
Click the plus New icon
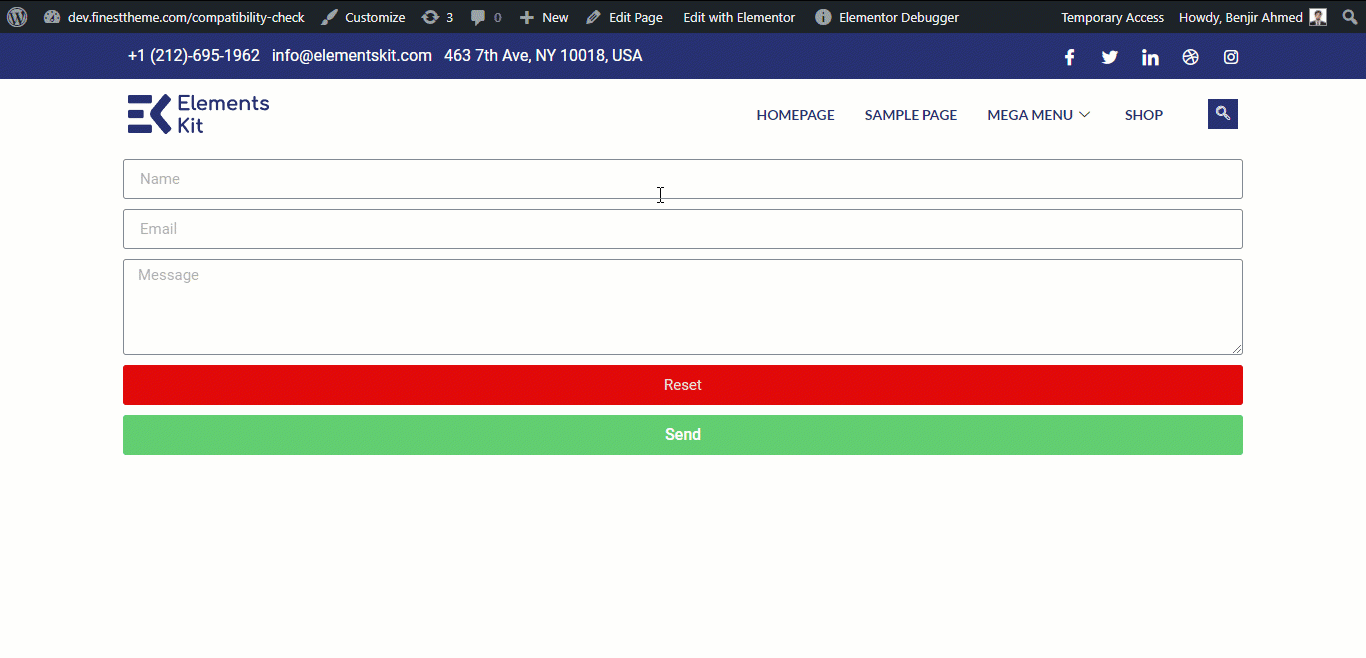point(527,17)
